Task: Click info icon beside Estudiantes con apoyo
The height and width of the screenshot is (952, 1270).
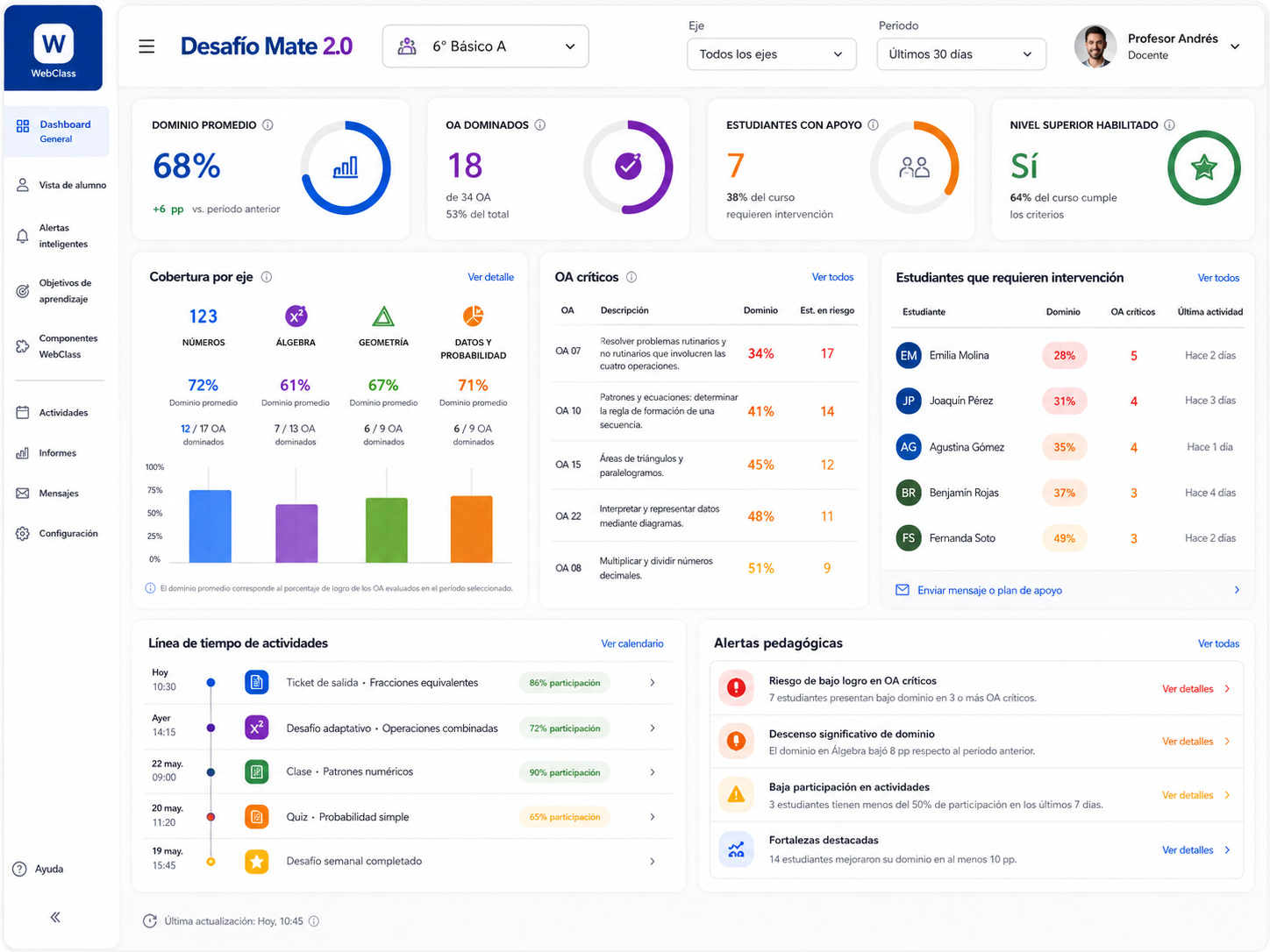Action: tap(873, 125)
